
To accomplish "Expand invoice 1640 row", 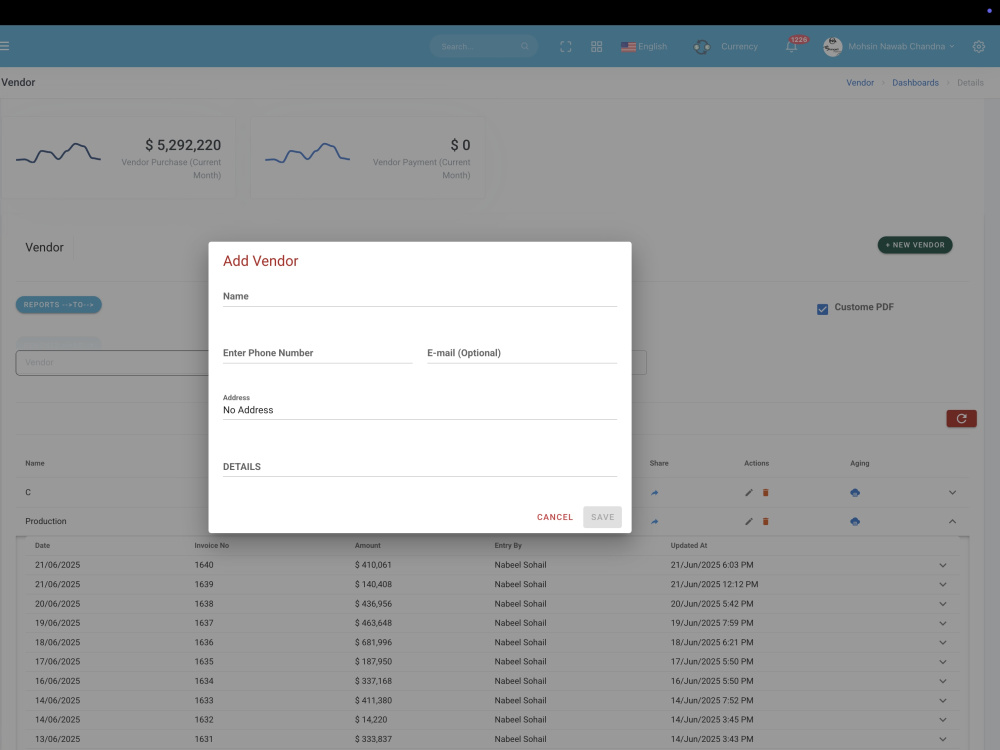I will point(943,565).
